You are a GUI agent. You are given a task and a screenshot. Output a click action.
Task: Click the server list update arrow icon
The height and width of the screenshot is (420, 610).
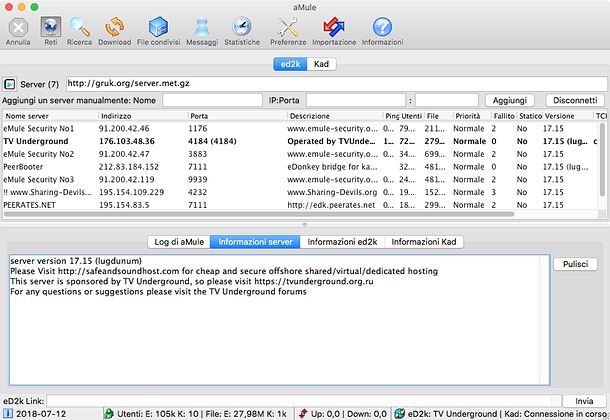tap(9, 84)
